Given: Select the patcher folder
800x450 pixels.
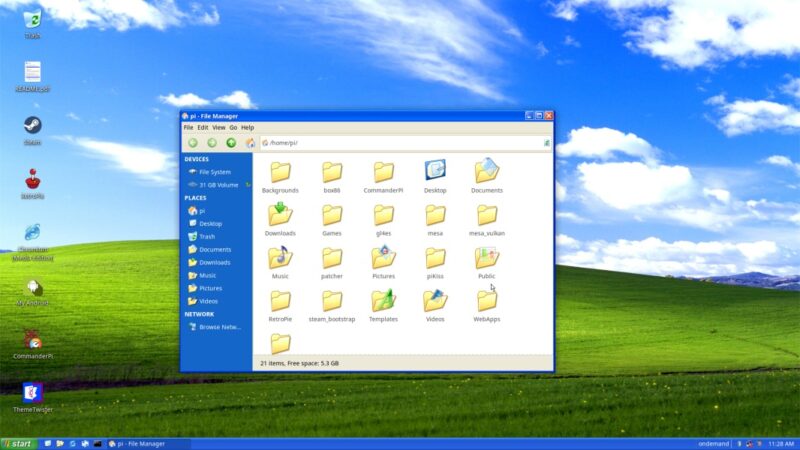Looking at the screenshot, I should (332, 263).
